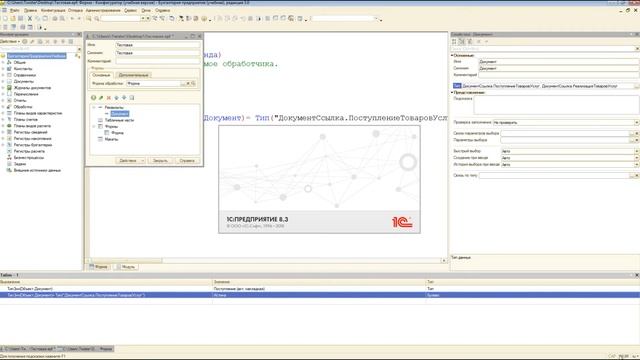640x360 pixels.
Task: Open the Быстрый выбор dropdown
Action: click(x=637, y=151)
